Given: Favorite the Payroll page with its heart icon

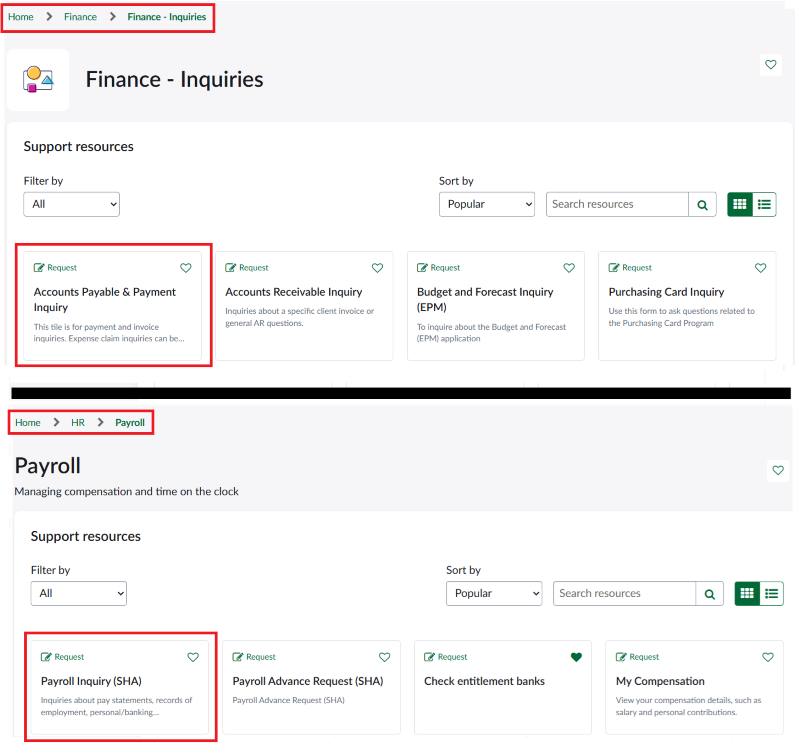Looking at the screenshot, I should point(778,470).
